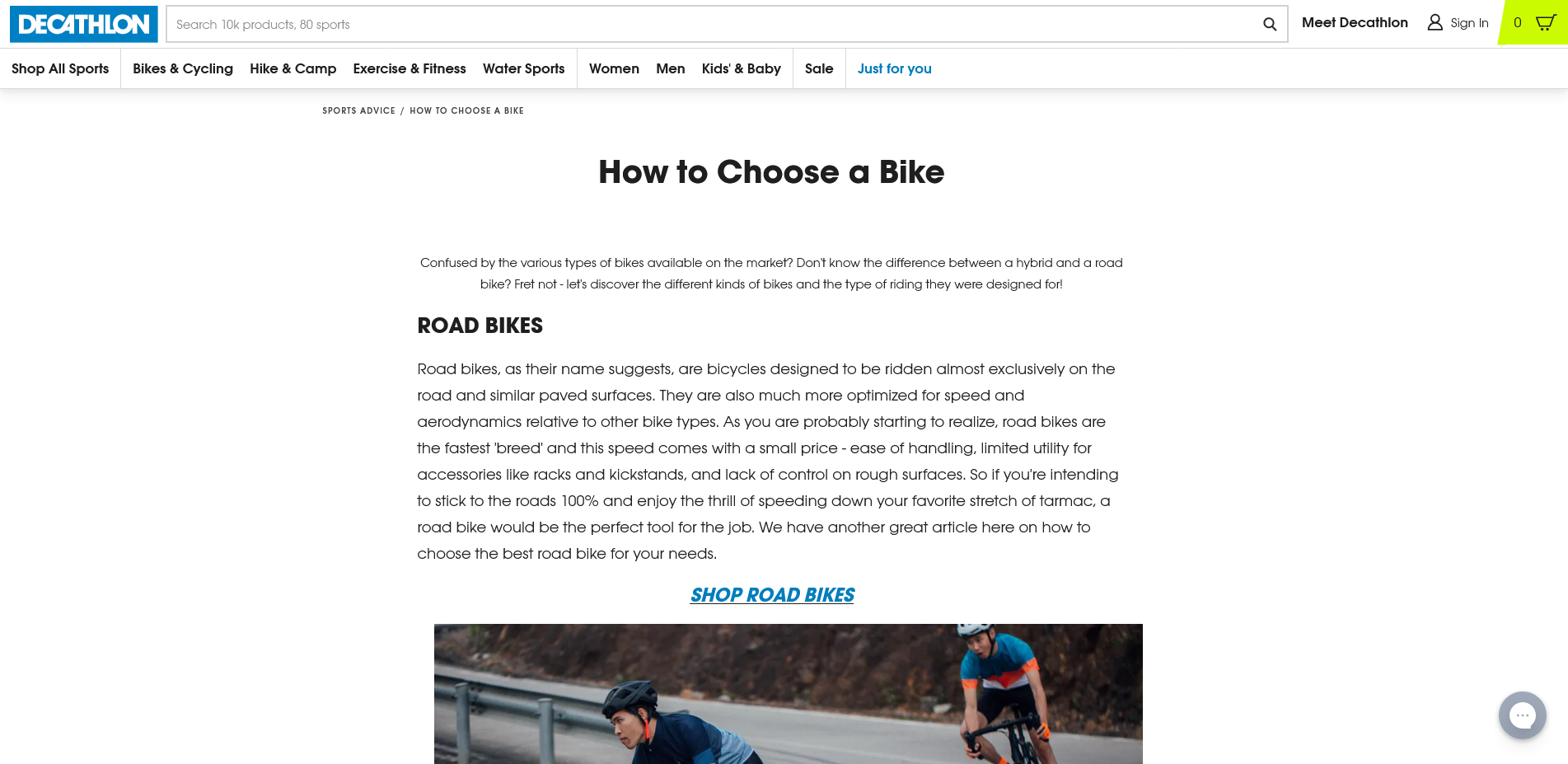Select Water Sports category

pos(524,68)
